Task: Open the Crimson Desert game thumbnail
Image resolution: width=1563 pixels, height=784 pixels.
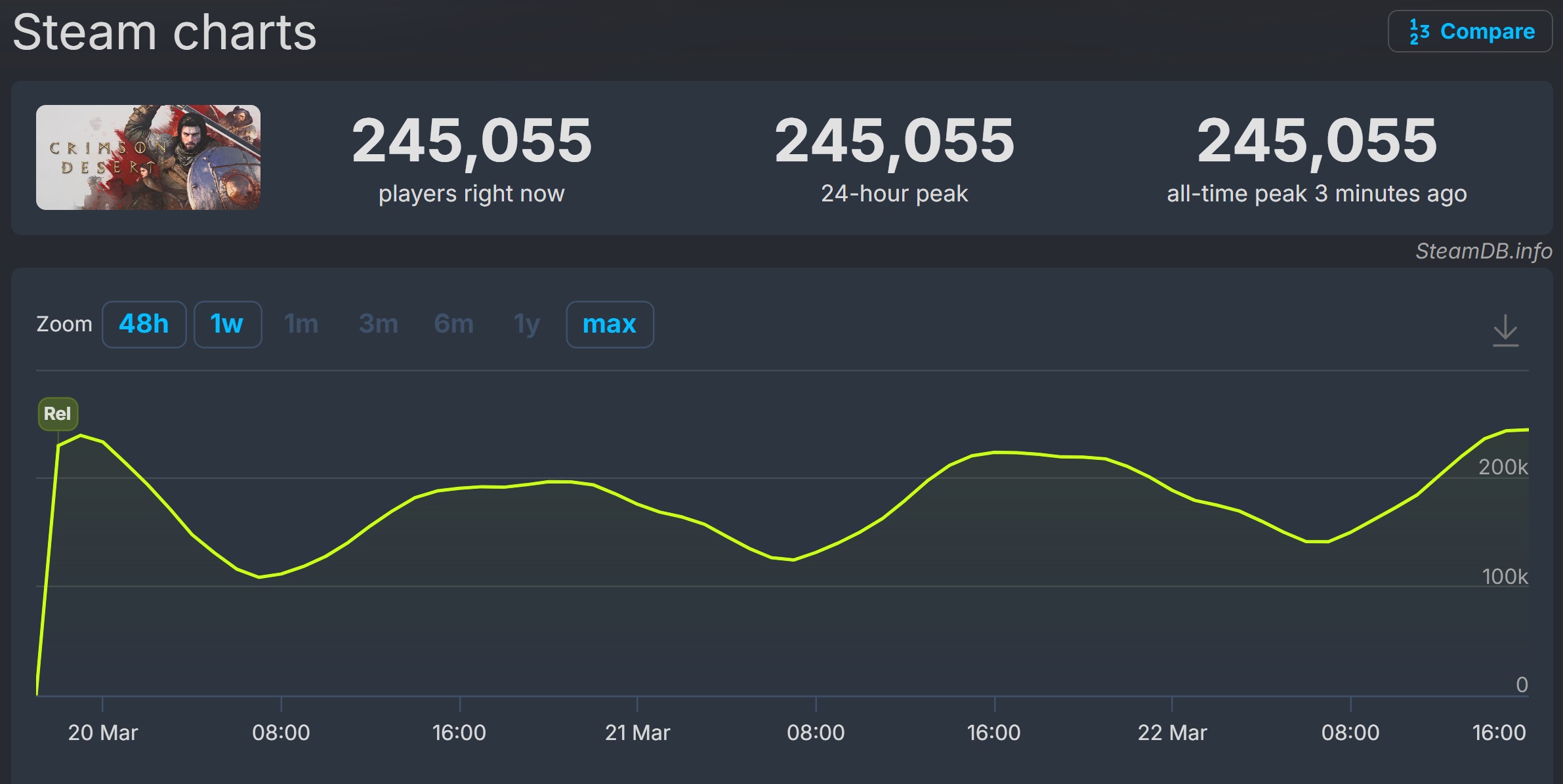Action: click(x=148, y=157)
